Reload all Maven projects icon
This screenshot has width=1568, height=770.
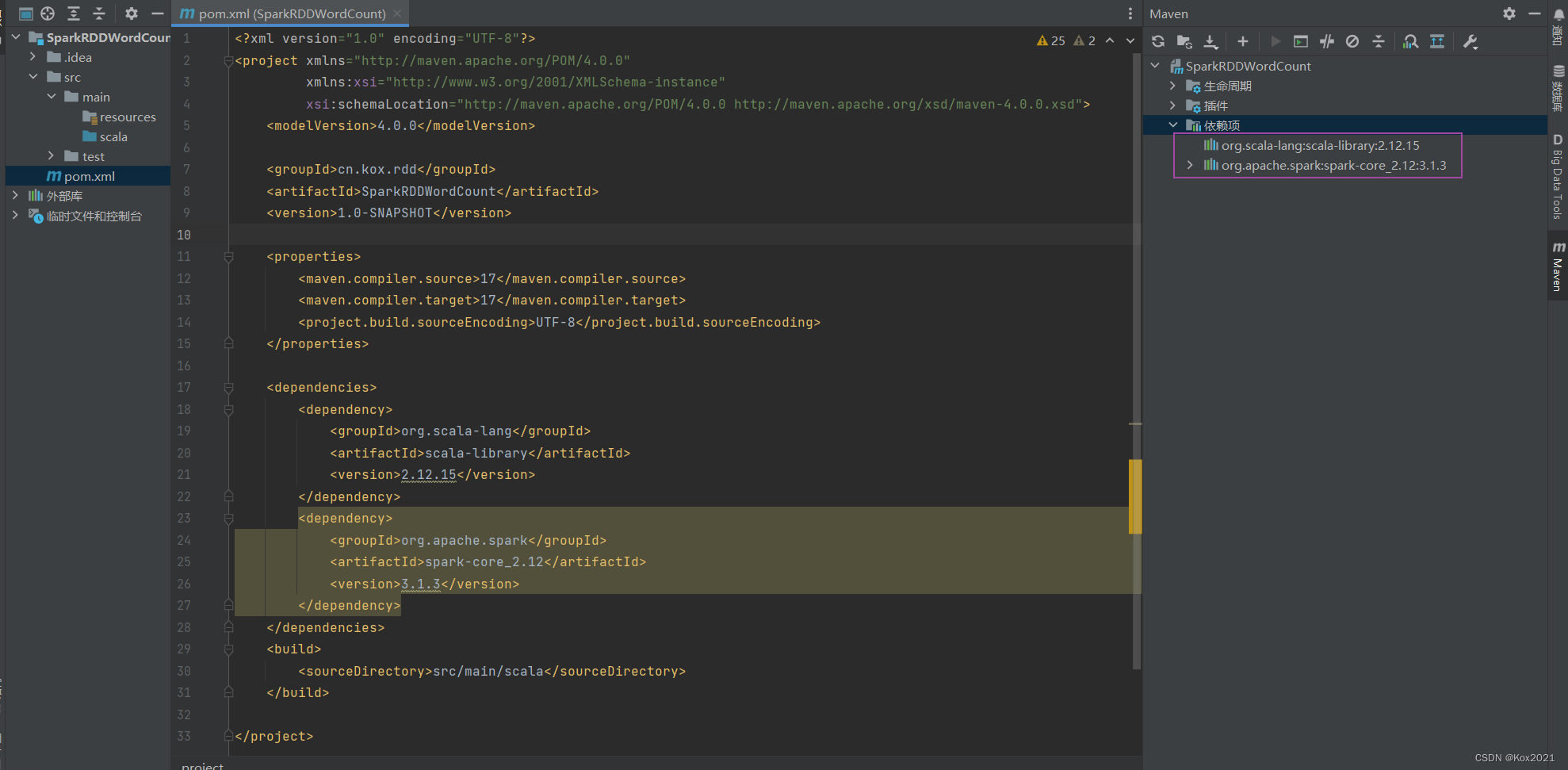[x=1158, y=41]
